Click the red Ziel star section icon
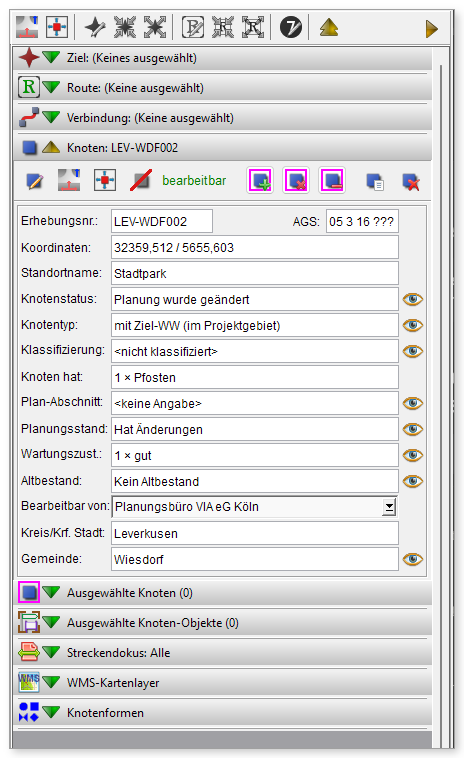 pyautogui.click(x=29, y=58)
